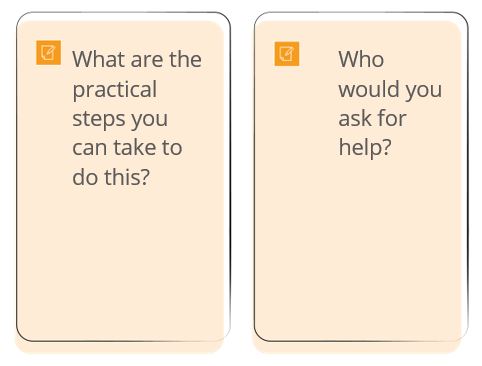482x366 pixels.
Task: Click the word 'you' after 'would'
Action: click(423, 91)
